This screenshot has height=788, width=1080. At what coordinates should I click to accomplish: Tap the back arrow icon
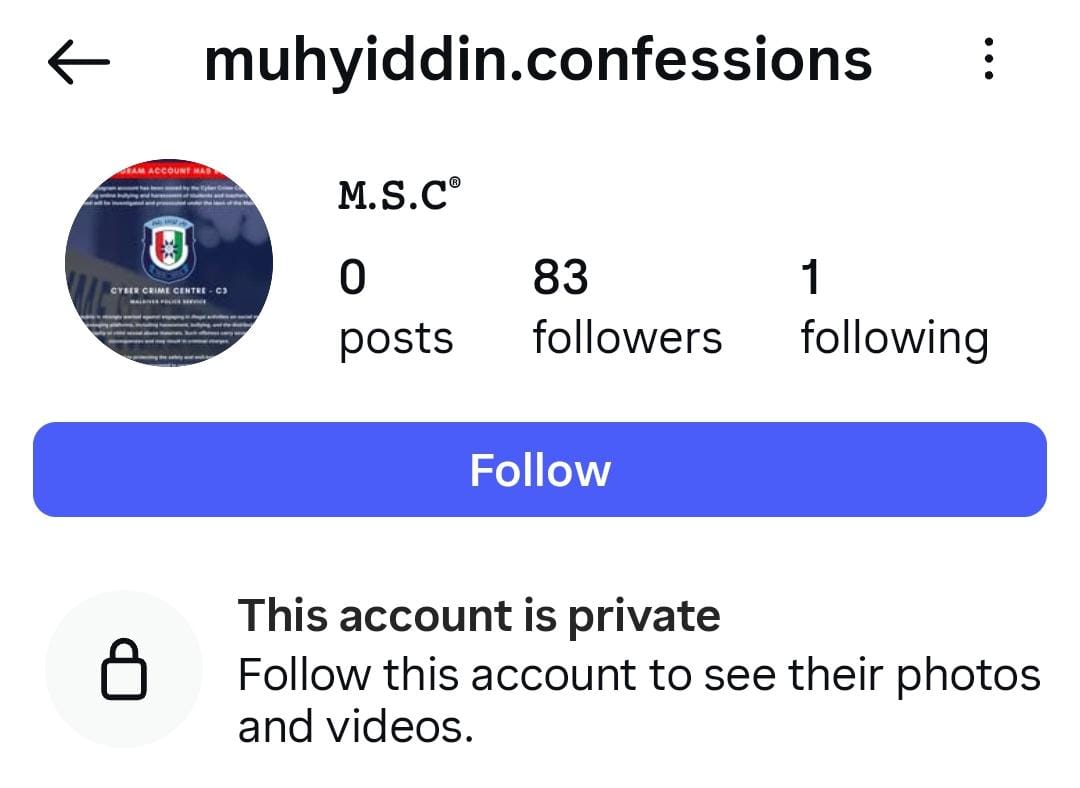[79, 62]
